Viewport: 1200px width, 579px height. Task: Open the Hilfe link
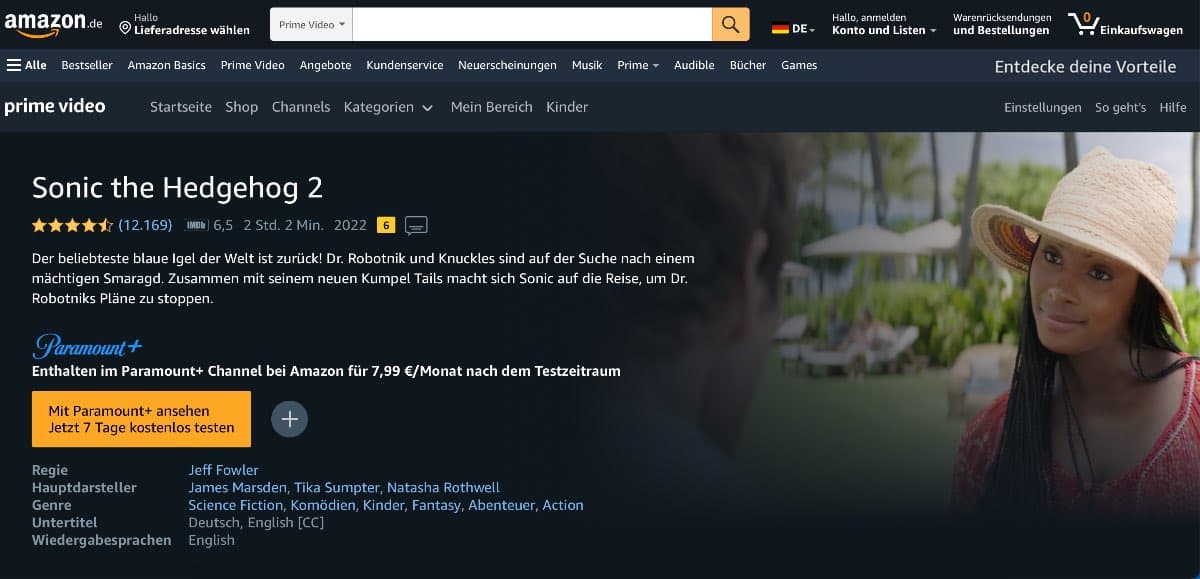[1173, 107]
